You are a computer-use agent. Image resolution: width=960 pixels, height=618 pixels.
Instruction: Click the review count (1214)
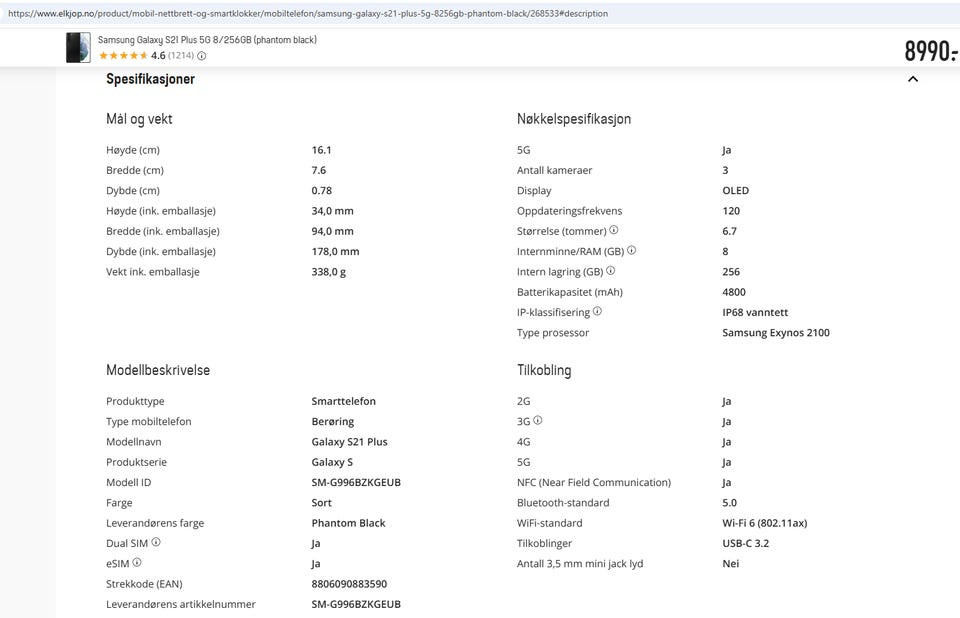(x=181, y=56)
